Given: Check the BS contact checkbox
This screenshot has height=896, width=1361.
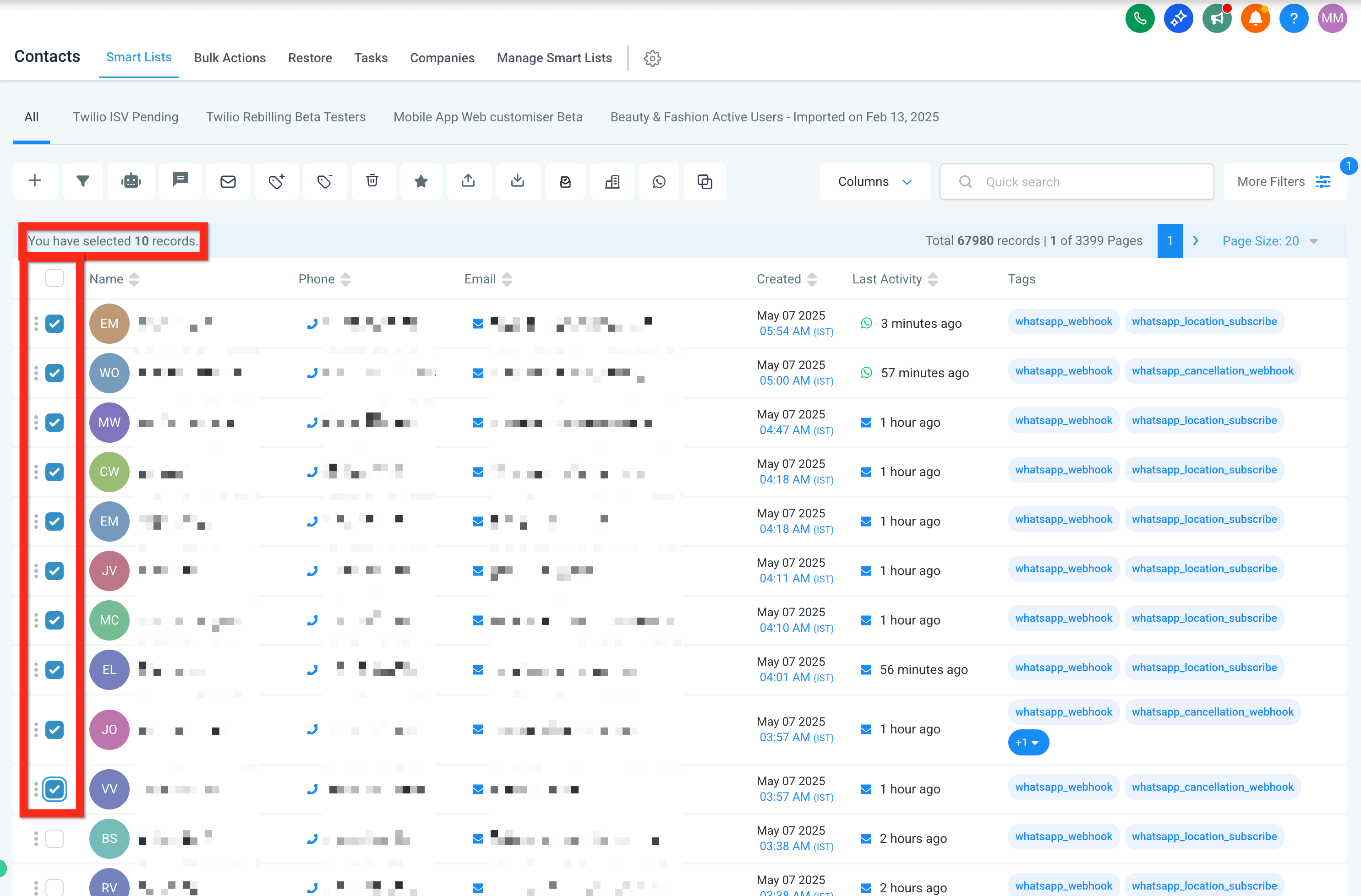Looking at the screenshot, I should point(55,839).
